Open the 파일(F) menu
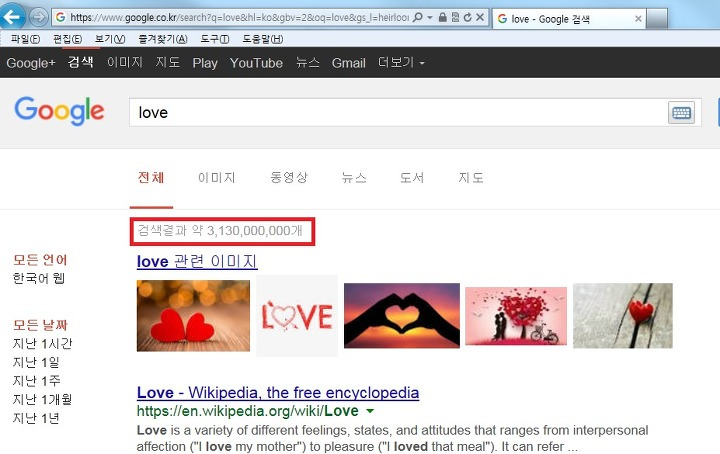This screenshot has height=454, width=720. (25, 39)
